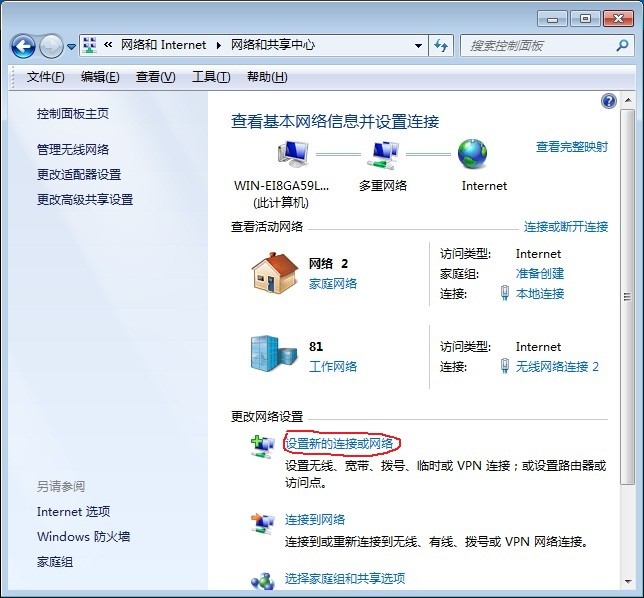Click 查看完整映射 link
The image size is (644, 598).
571,147
